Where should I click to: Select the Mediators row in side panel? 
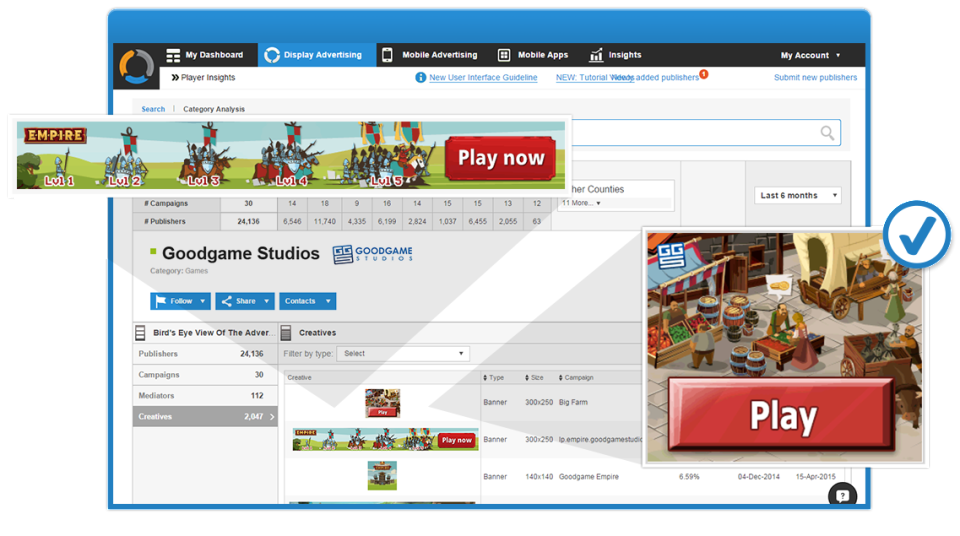click(x=205, y=396)
